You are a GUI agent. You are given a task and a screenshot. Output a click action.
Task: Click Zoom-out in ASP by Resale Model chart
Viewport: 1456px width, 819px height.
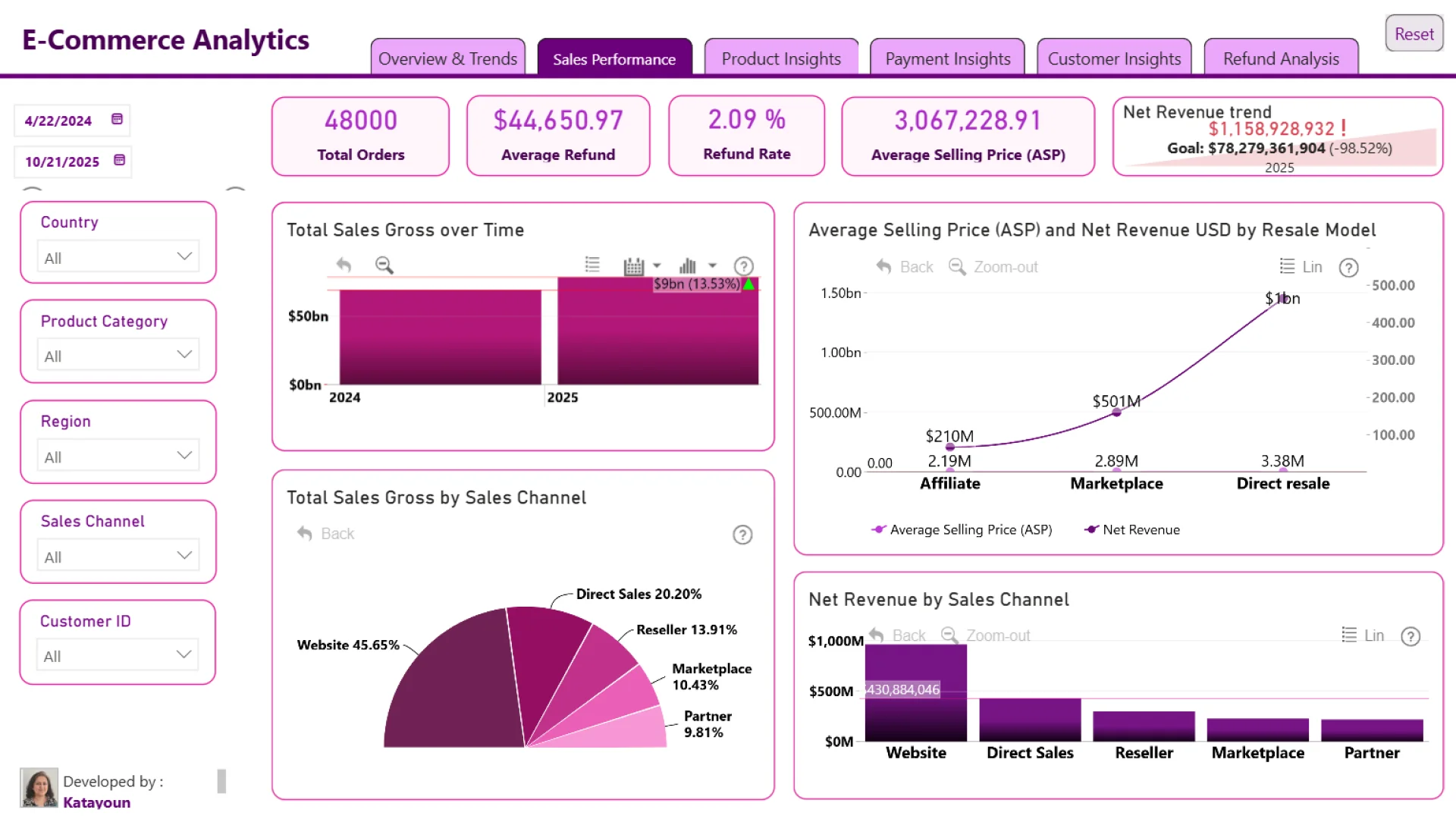click(993, 267)
